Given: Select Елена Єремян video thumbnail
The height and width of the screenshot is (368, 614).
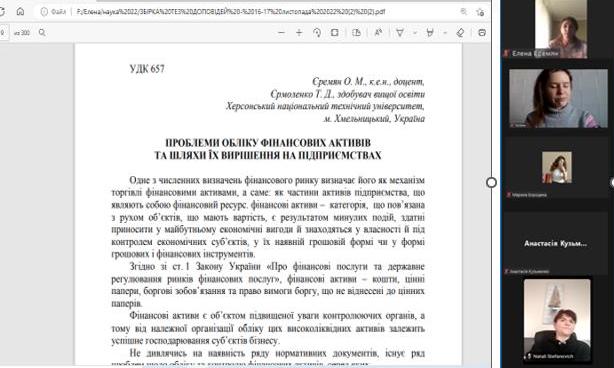Looking at the screenshot, I should [561, 29].
